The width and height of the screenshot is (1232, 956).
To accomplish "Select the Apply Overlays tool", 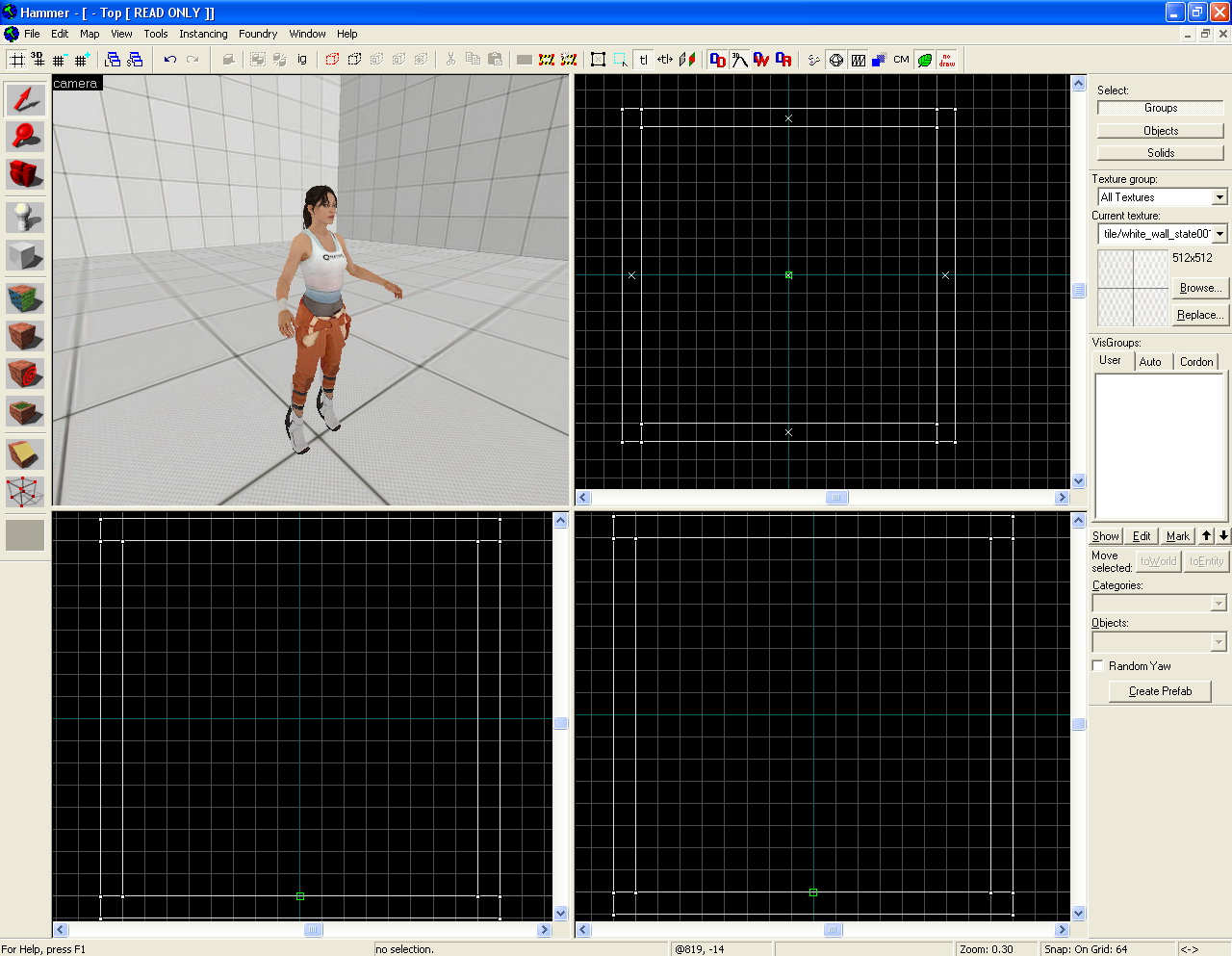I will [x=25, y=411].
